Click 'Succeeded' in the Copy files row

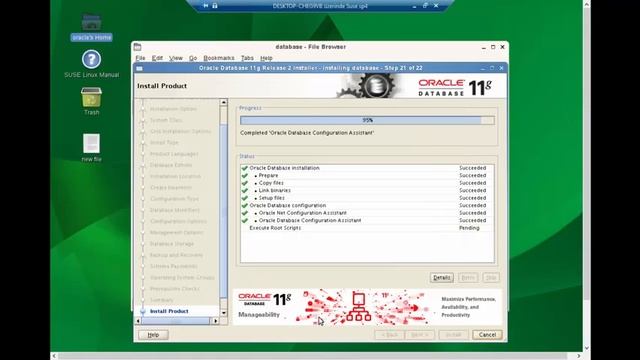(473, 183)
